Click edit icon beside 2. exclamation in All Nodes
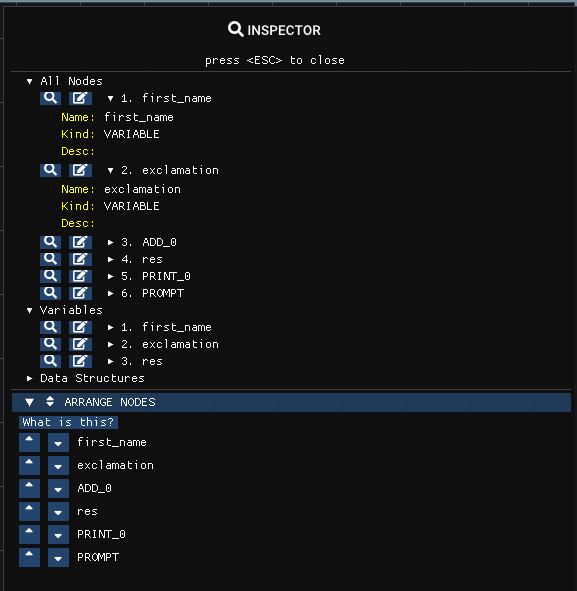This screenshot has height=591, width=577. tap(80, 170)
